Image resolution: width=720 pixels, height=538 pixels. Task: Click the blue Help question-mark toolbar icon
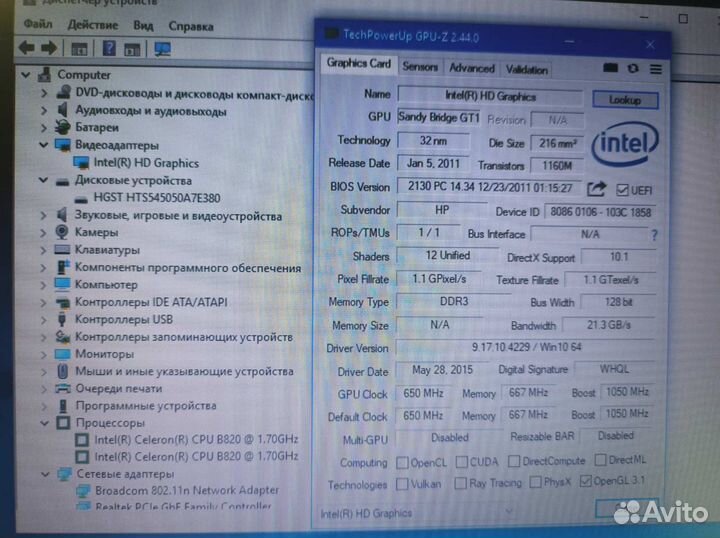click(x=107, y=48)
